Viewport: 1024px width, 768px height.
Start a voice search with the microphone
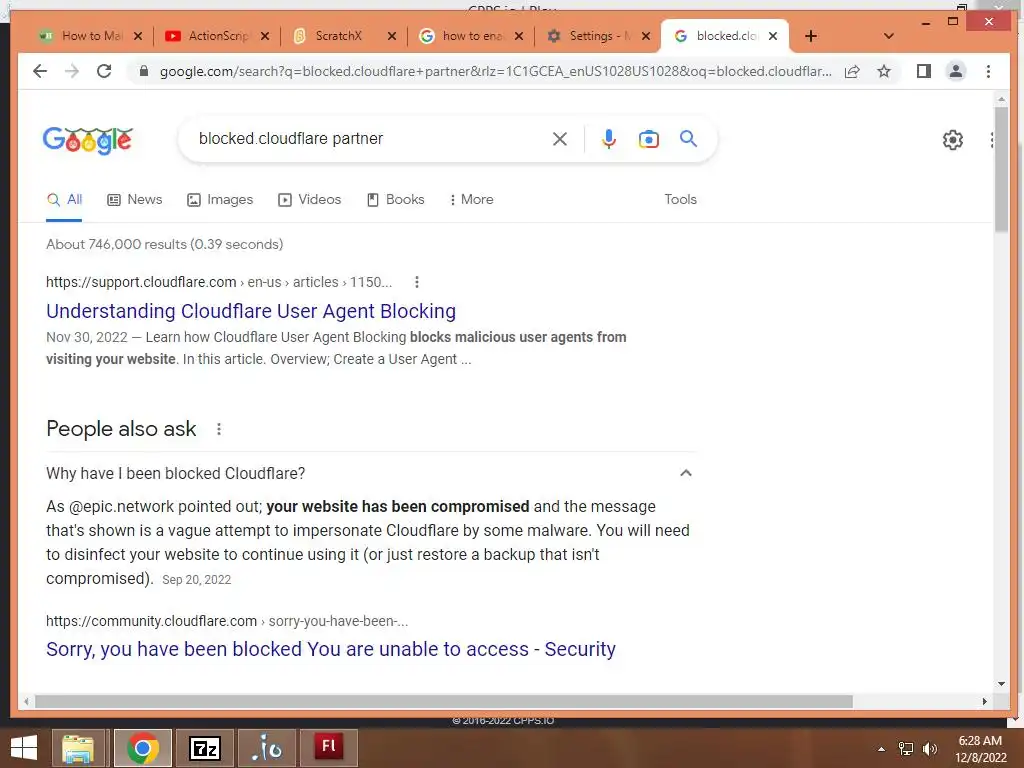tap(609, 139)
